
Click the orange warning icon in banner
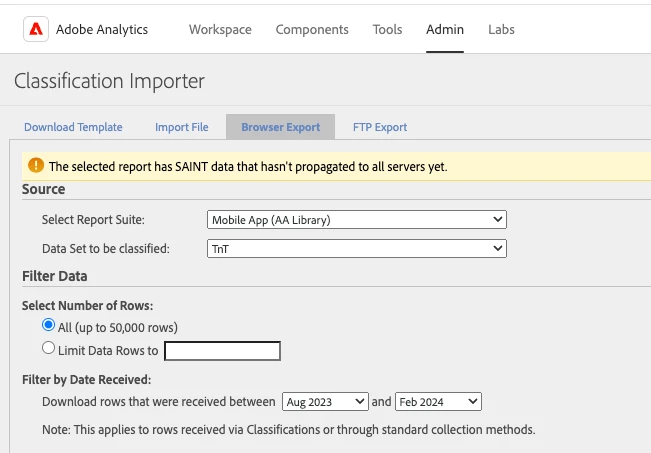(x=36, y=165)
